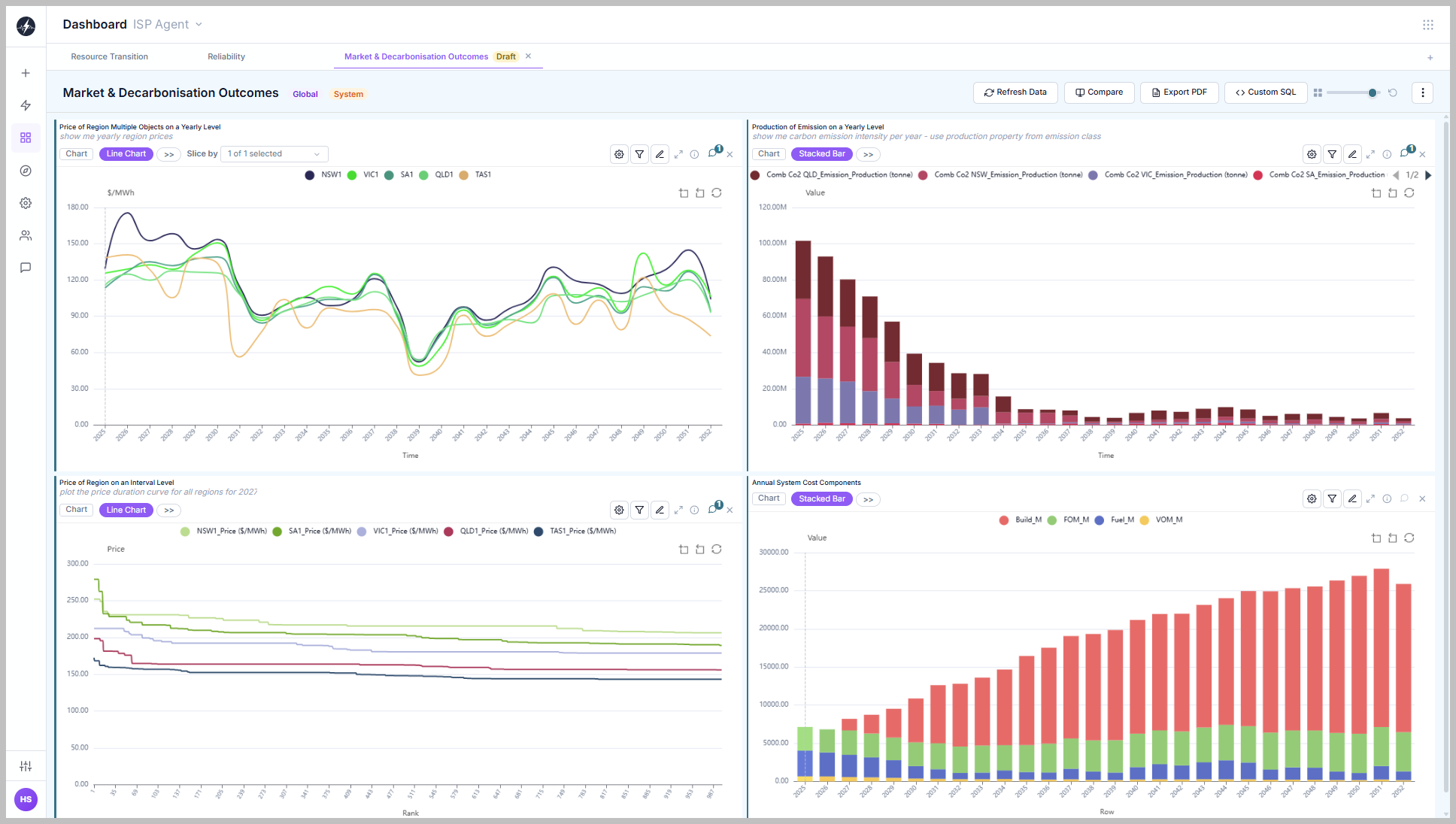Toggle Build_M series in cost legend
1456x824 pixels.
tap(1021, 520)
